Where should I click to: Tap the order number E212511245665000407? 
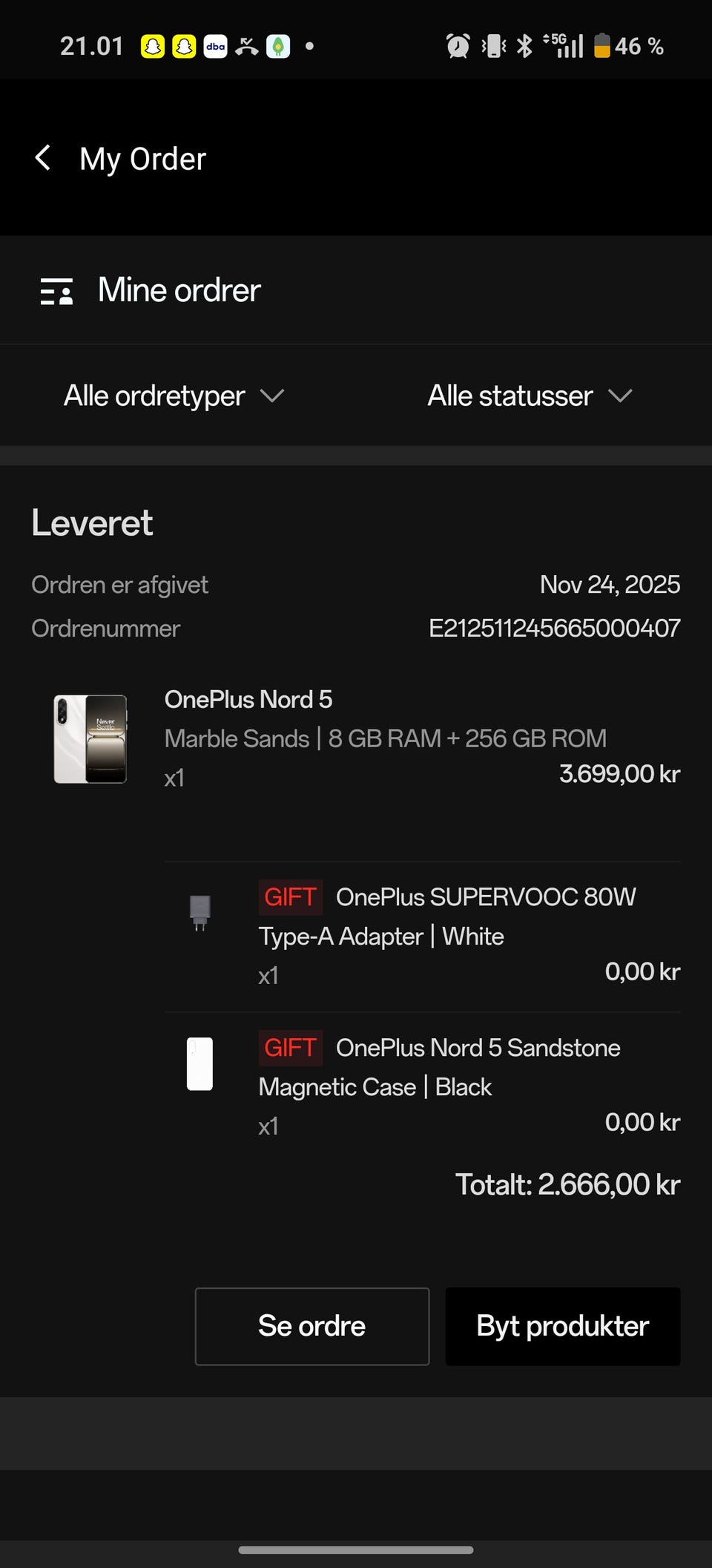pyautogui.click(x=554, y=629)
